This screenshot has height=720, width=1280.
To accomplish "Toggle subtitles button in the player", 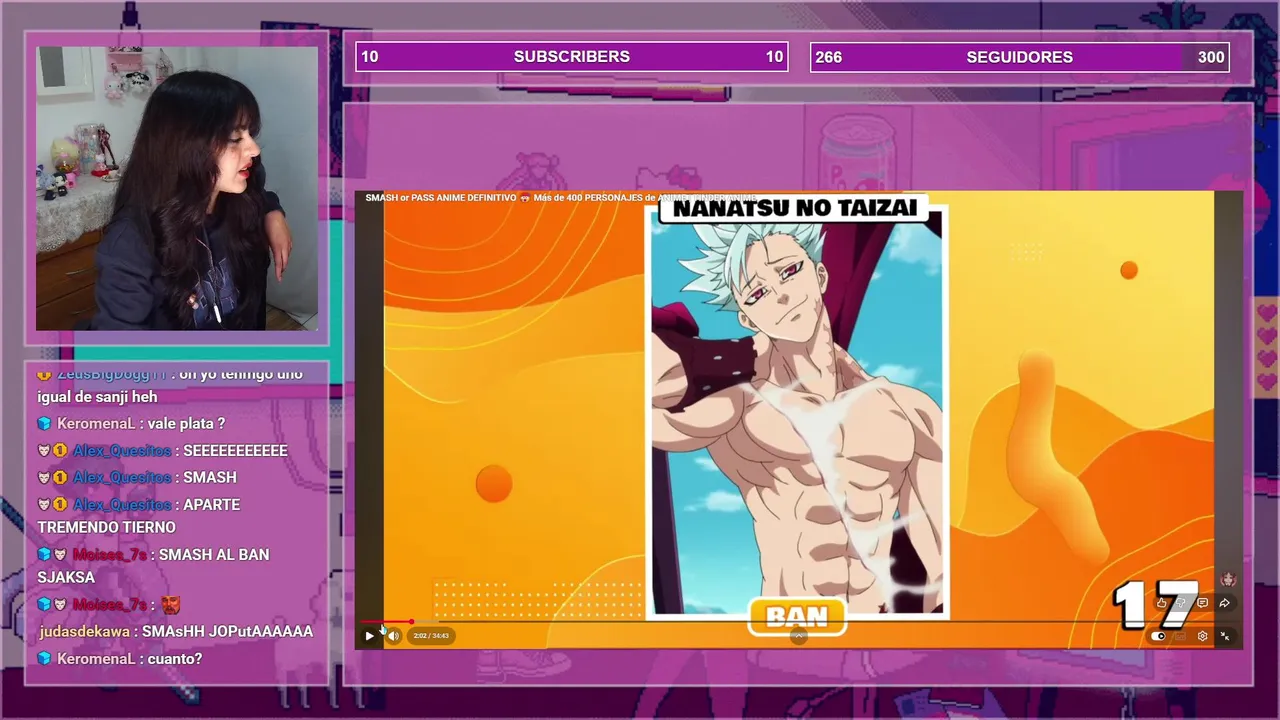I will [x=1180, y=636].
